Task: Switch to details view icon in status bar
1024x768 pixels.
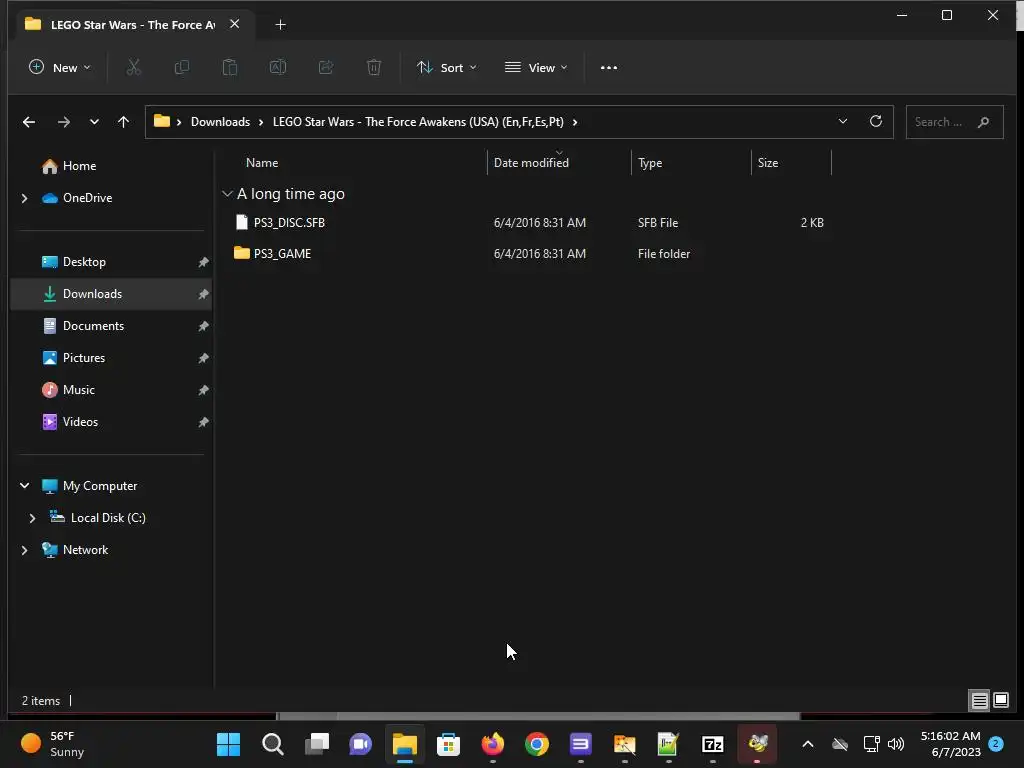Action: click(x=980, y=701)
